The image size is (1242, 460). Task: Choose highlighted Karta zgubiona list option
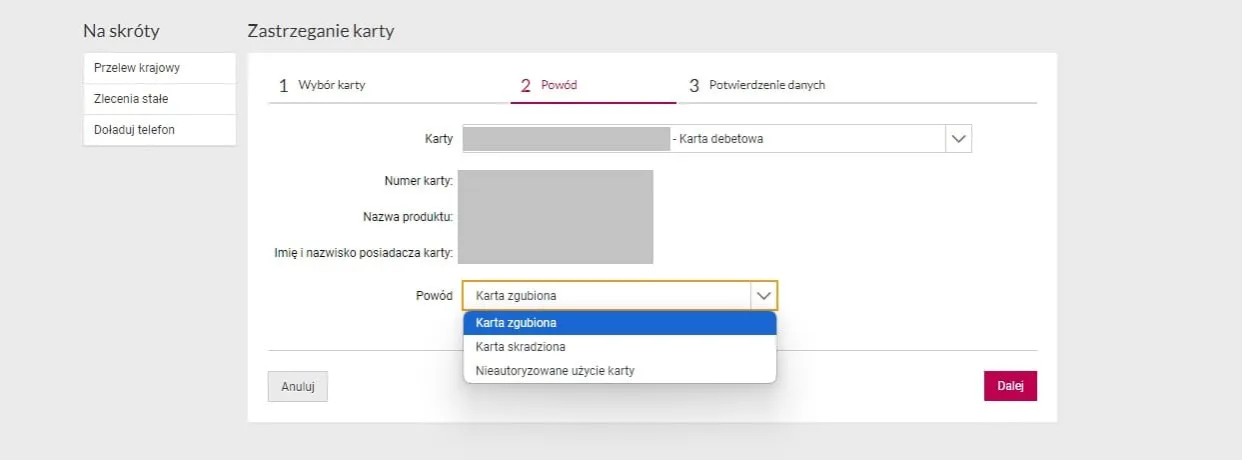pos(619,323)
